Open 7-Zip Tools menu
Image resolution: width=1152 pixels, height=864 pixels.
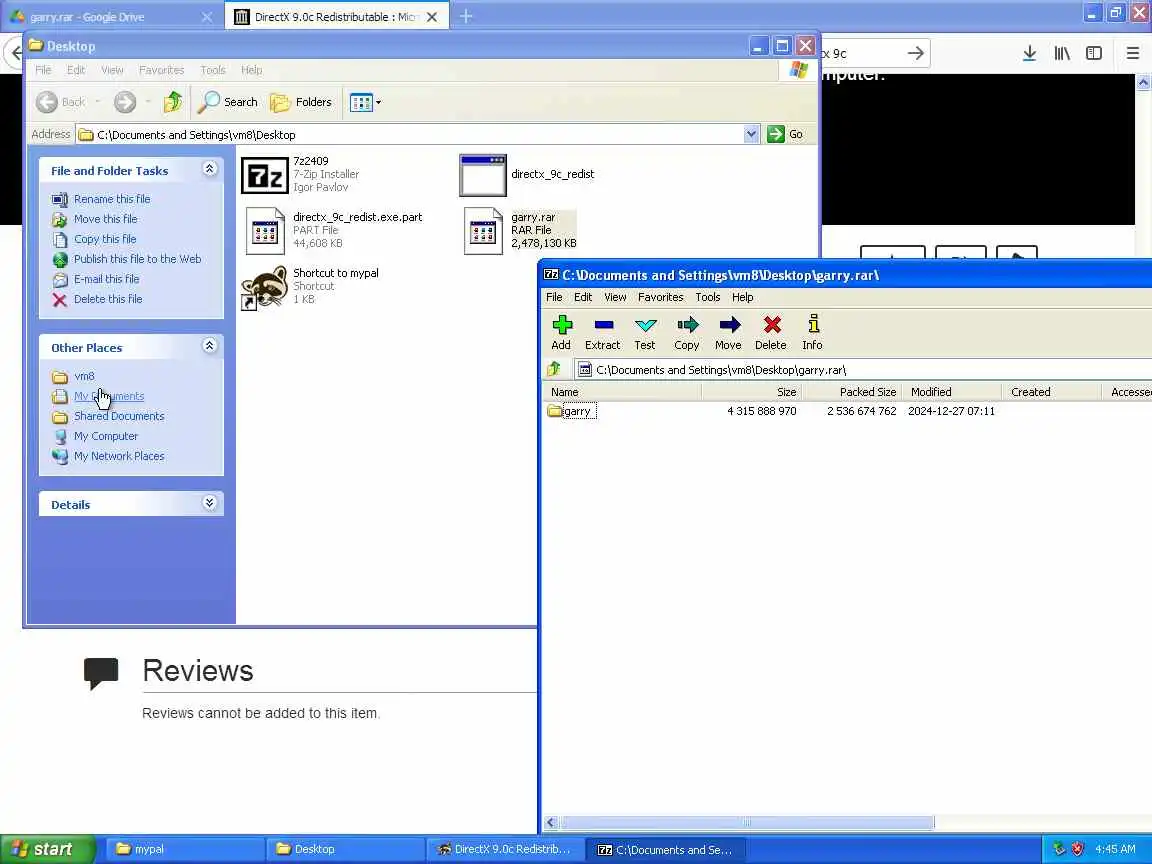tap(708, 297)
